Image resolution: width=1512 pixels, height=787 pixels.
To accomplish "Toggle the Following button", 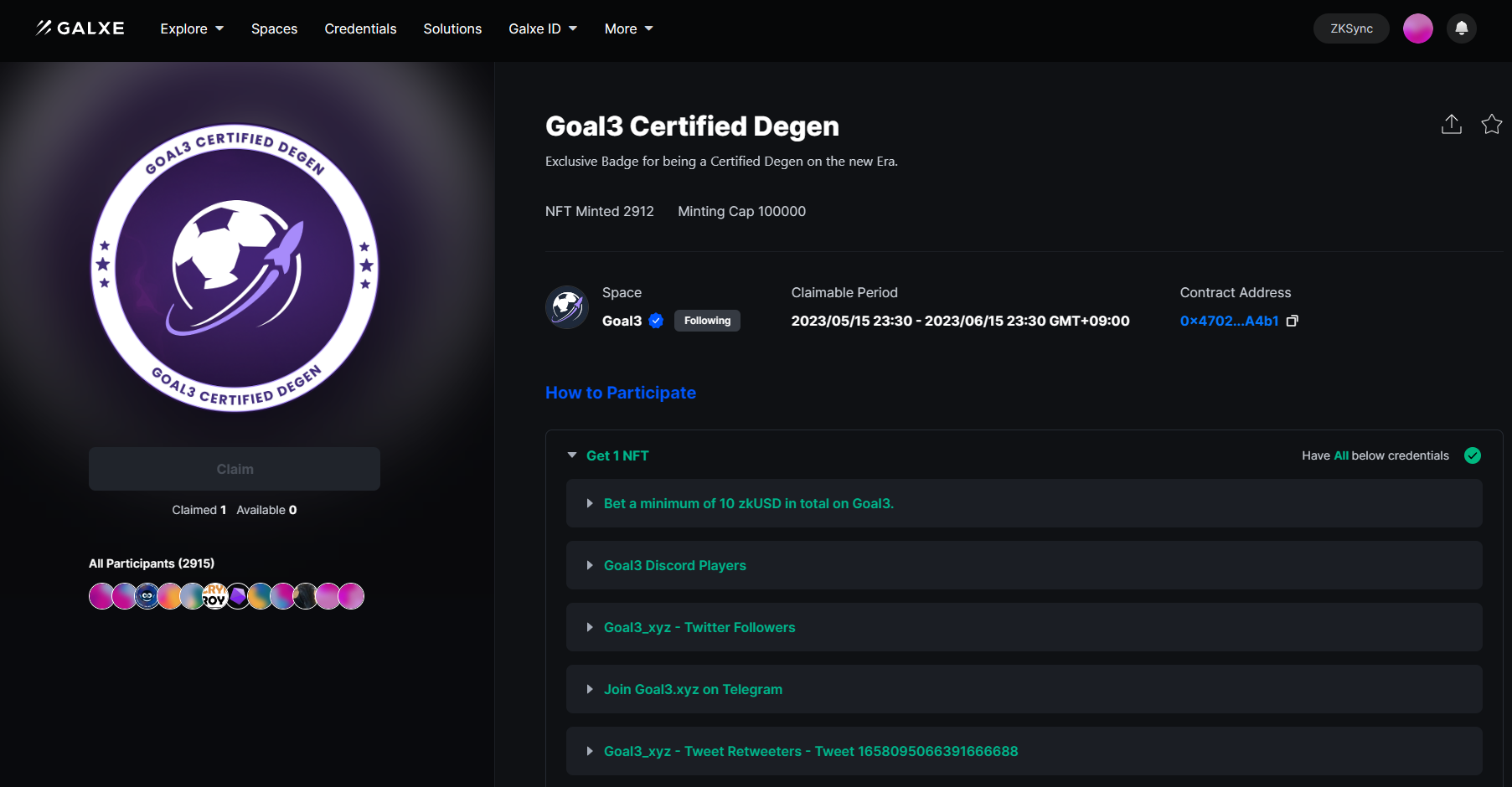I will [707, 321].
